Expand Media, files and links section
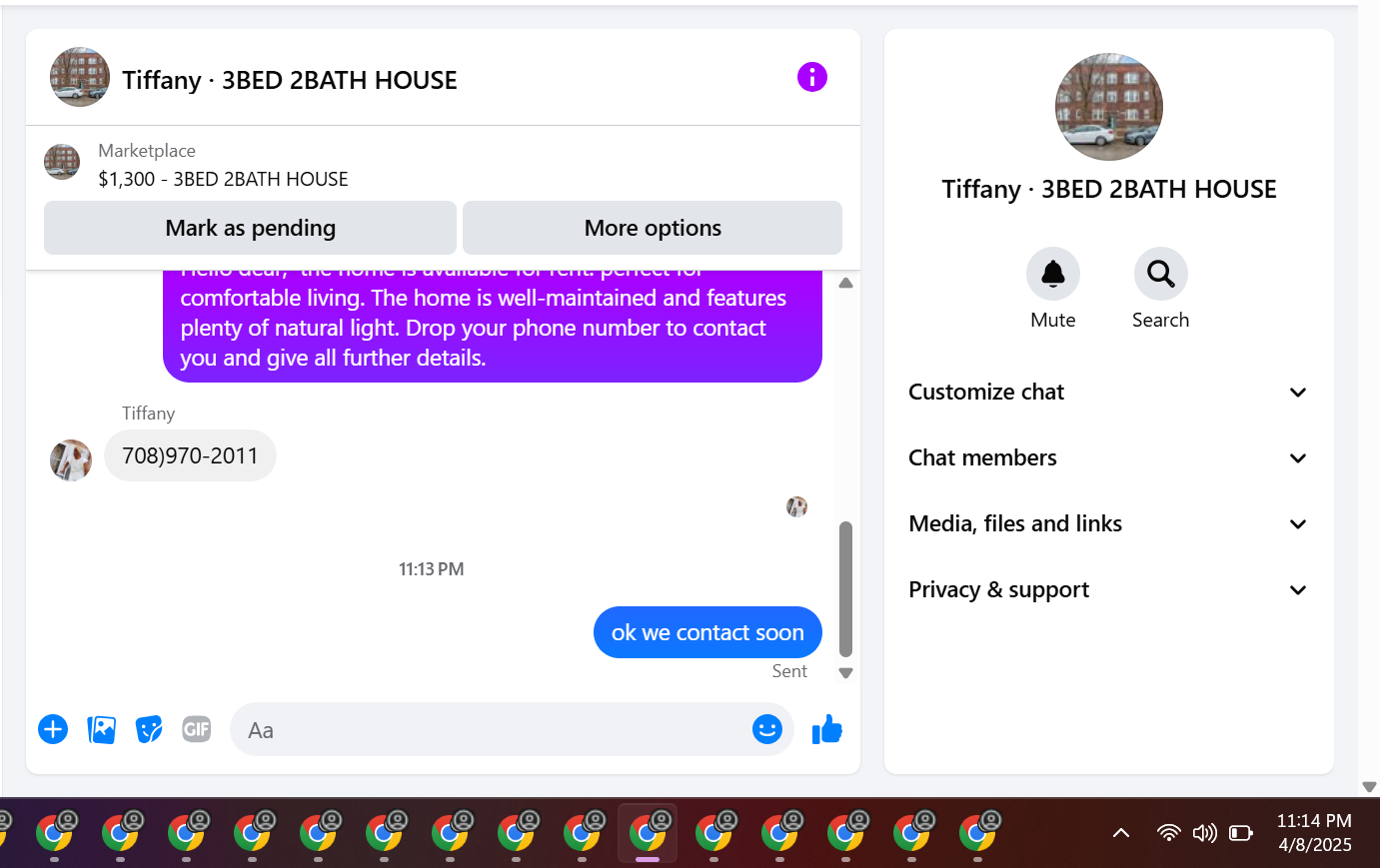The height and width of the screenshot is (868, 1380). (1108, 524)
